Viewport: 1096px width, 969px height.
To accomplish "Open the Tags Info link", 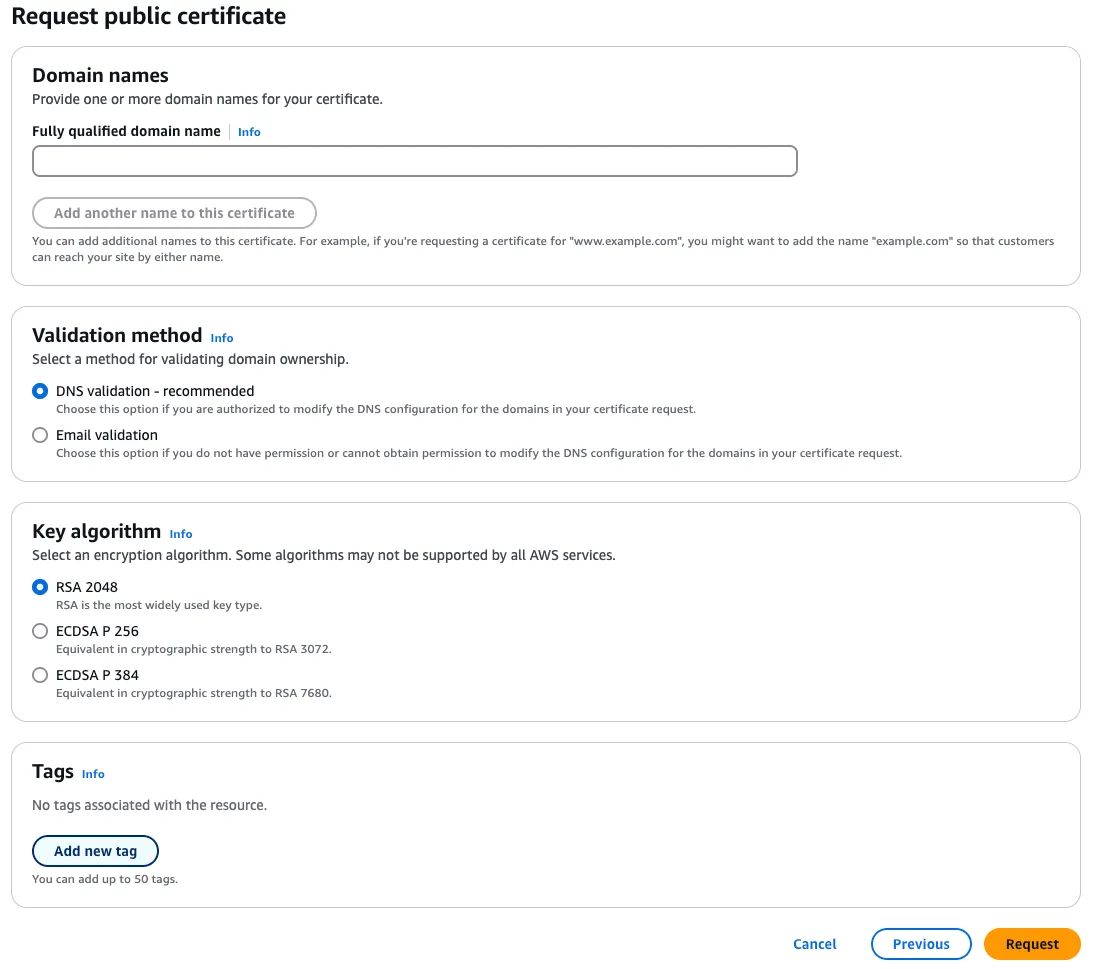I will click(x=93, y=774).
